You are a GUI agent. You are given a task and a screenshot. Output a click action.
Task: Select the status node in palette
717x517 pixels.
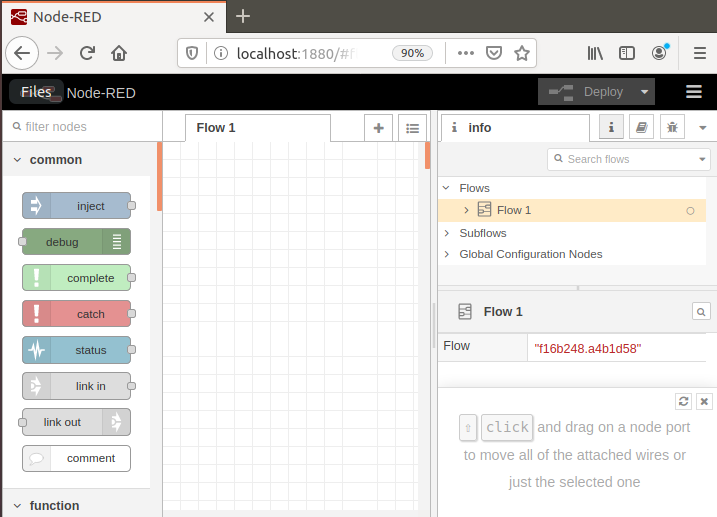coord(76,350)
